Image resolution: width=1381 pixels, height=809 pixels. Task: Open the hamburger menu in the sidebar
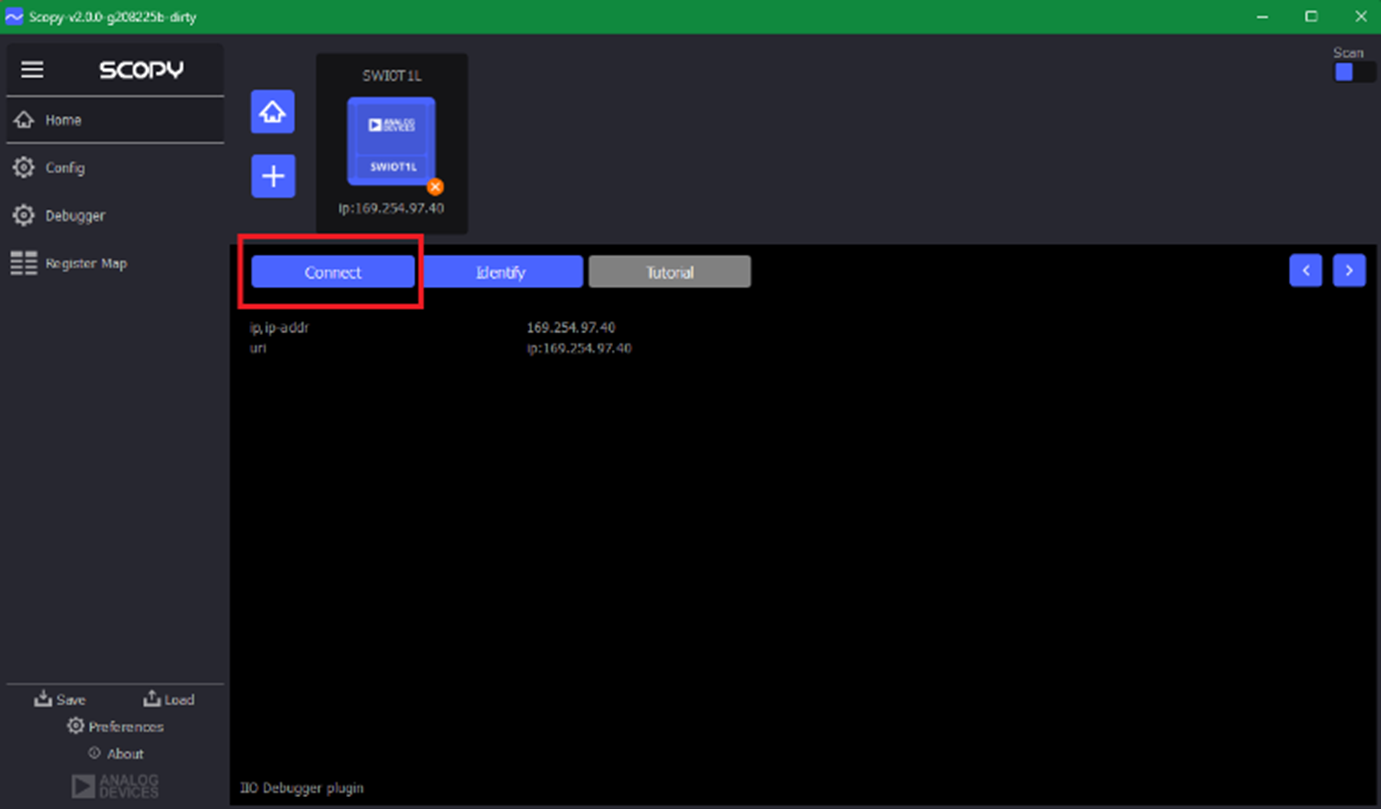click(x=32, y=70)
